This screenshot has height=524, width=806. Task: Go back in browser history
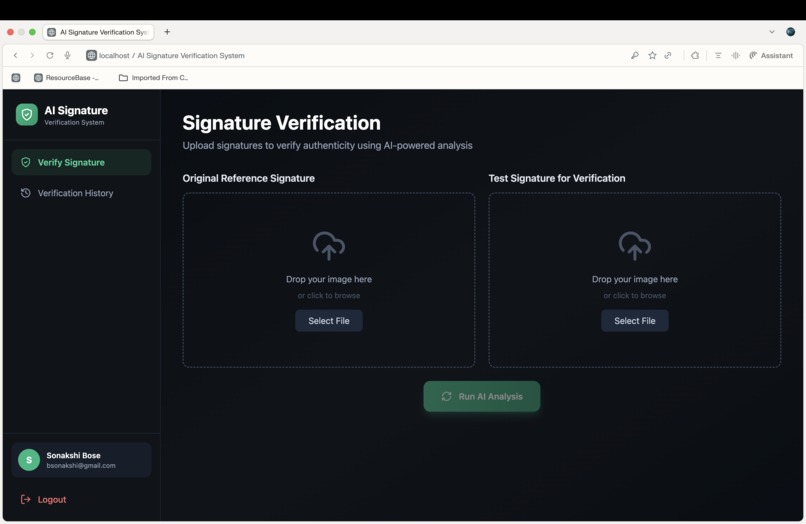(15, 56)
